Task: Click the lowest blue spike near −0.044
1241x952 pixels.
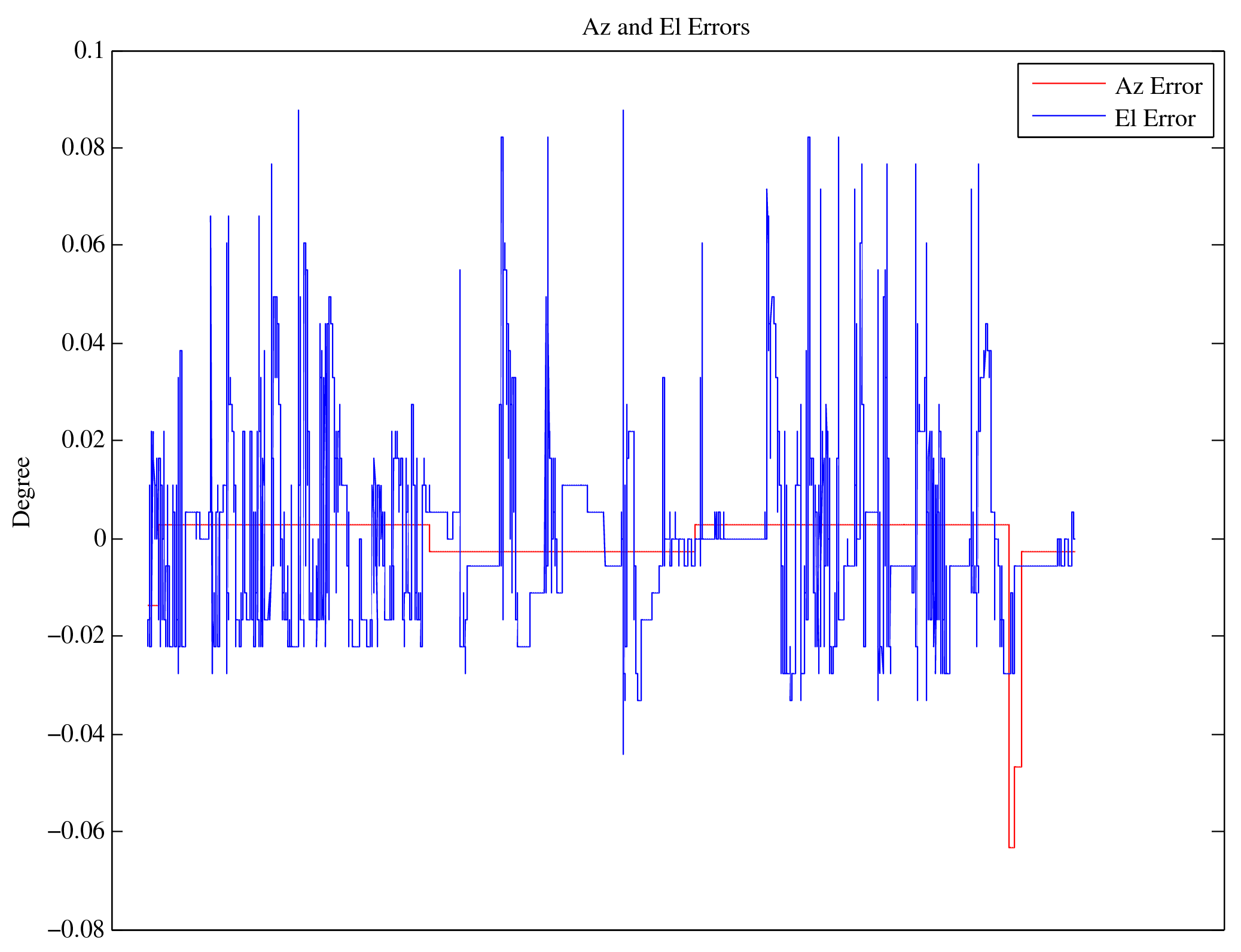Action: (x=623, y=752)
